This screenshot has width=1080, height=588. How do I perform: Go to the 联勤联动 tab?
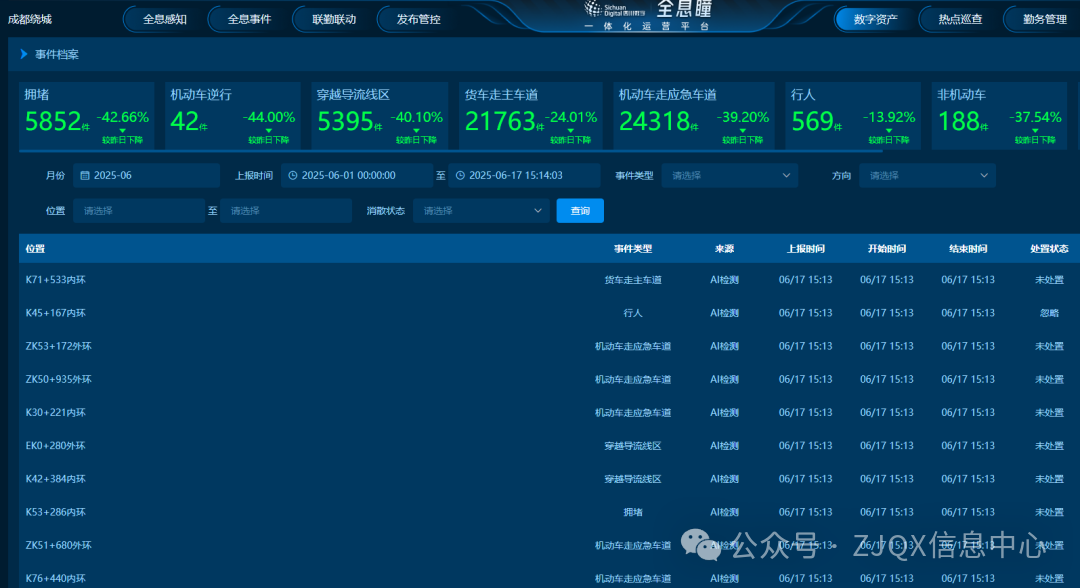pos(333,19)
